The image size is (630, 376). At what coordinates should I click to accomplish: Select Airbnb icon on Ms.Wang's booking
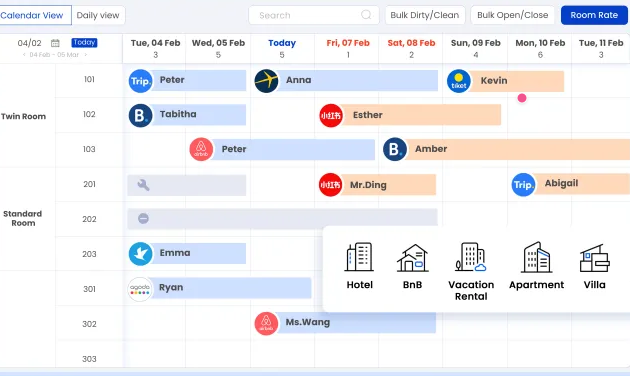[266, 323]
